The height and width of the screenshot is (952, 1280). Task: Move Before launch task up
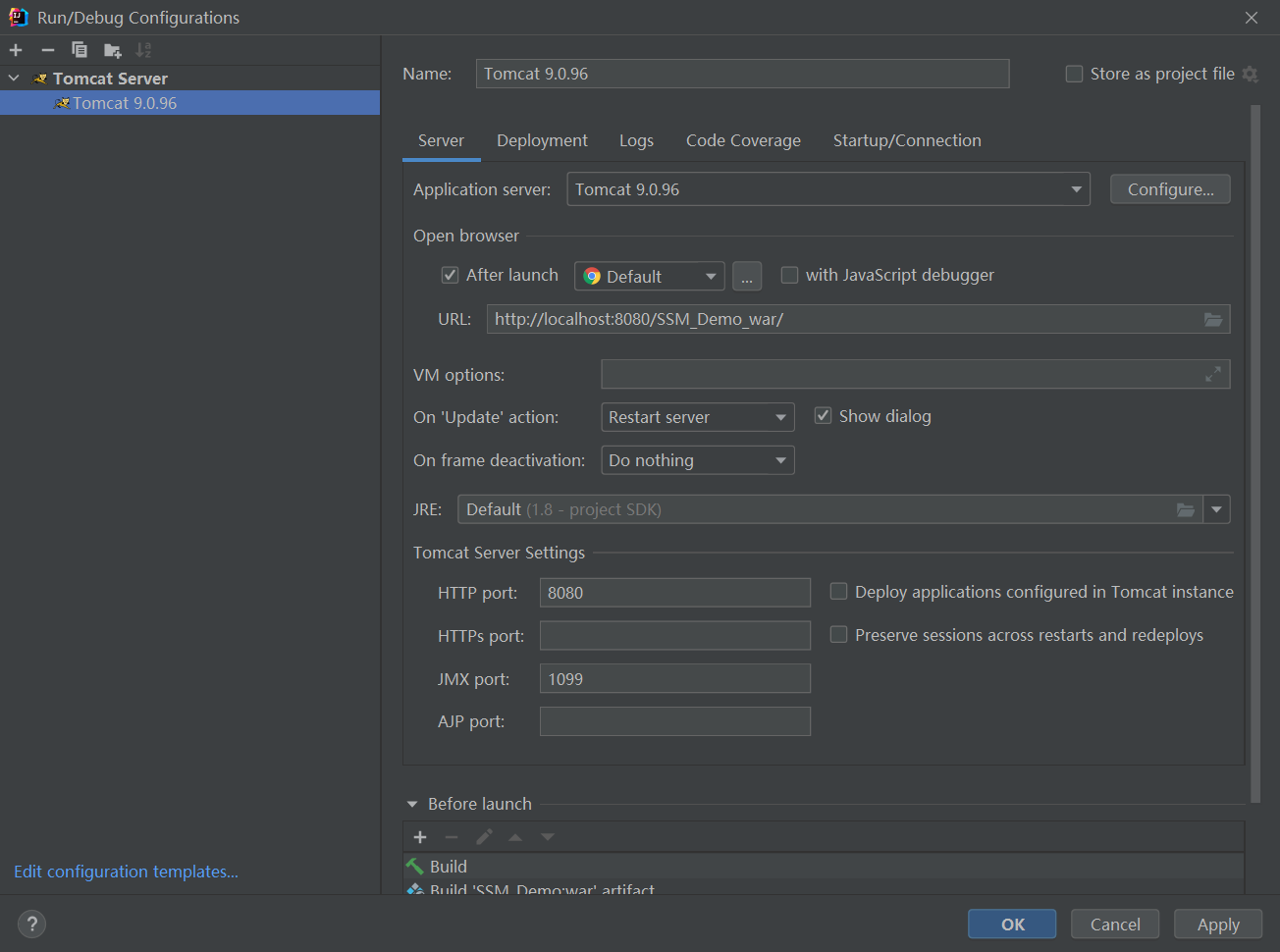[515, 837]
